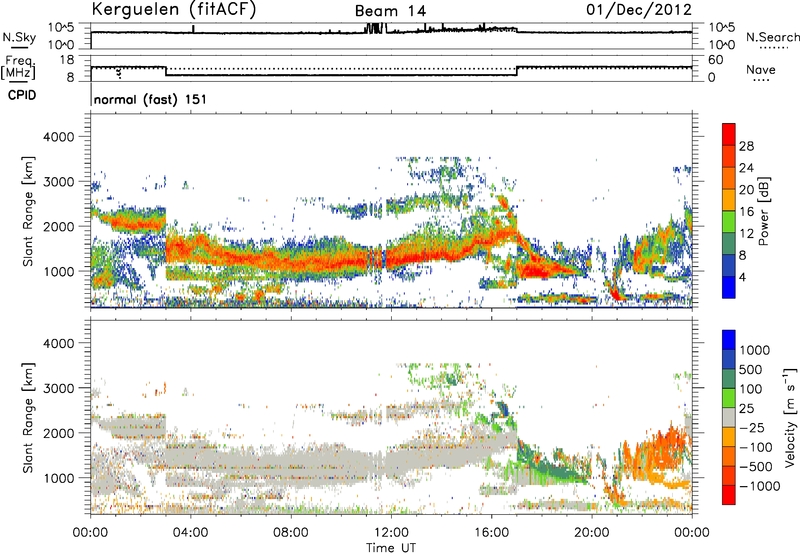
Task: Click the 'Nave' legend label
Action: [x=761, y=69]
